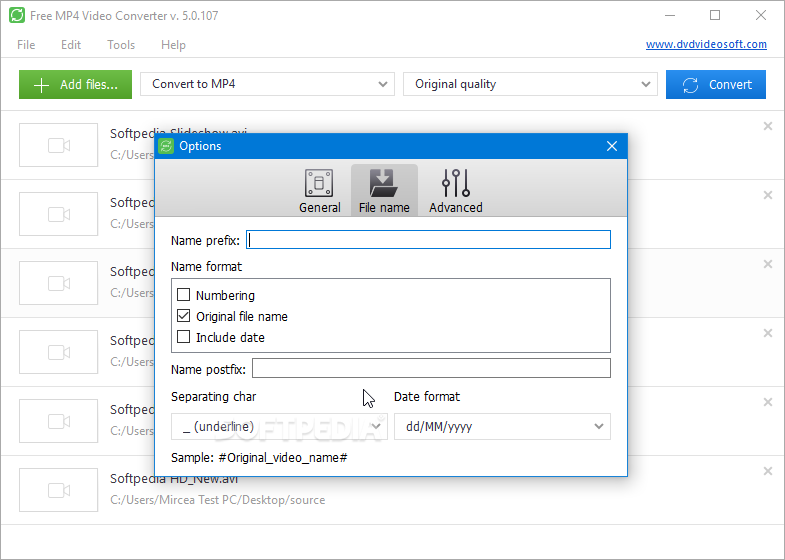
Task: Maximize the main converter window
Action: 715,16
